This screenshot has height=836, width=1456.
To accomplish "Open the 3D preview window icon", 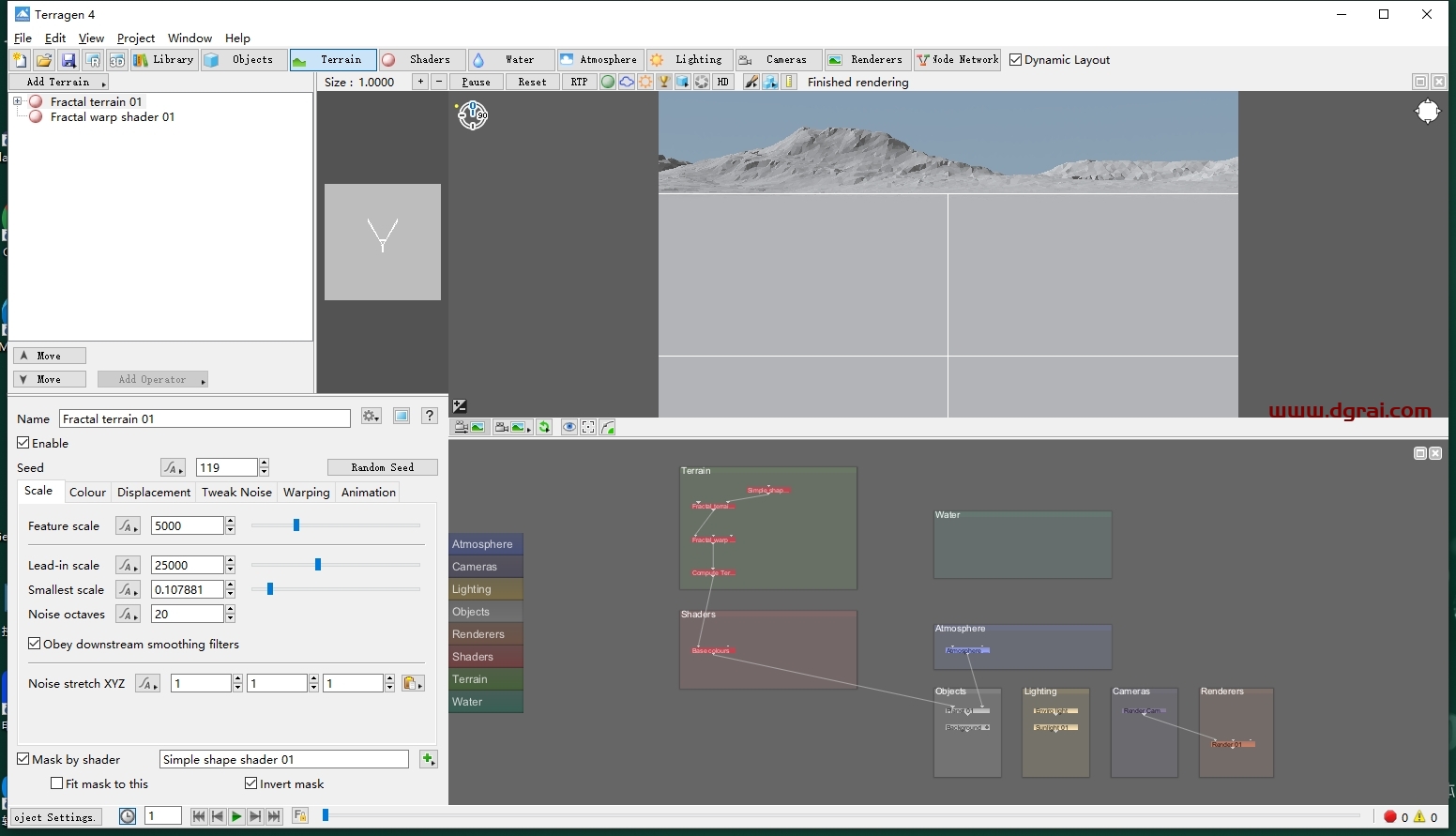I will [116, 60].
